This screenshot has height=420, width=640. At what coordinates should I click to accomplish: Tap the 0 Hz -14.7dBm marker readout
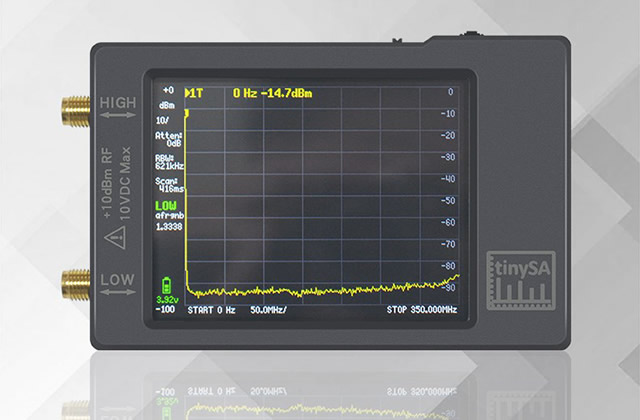pos(274,93)
